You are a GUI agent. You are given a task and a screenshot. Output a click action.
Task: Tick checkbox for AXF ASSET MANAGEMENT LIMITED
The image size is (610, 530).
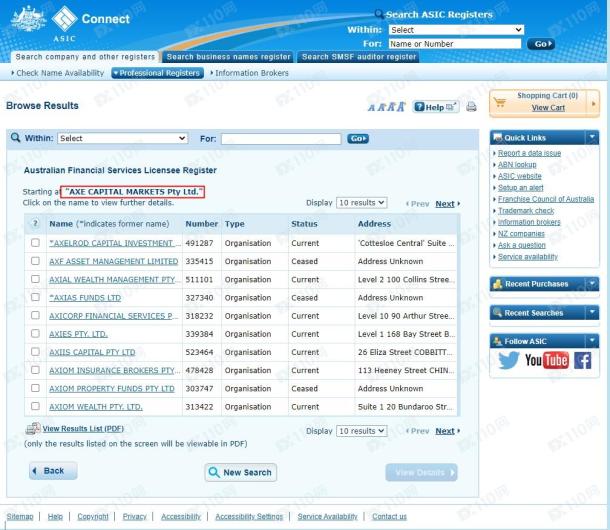35,261
